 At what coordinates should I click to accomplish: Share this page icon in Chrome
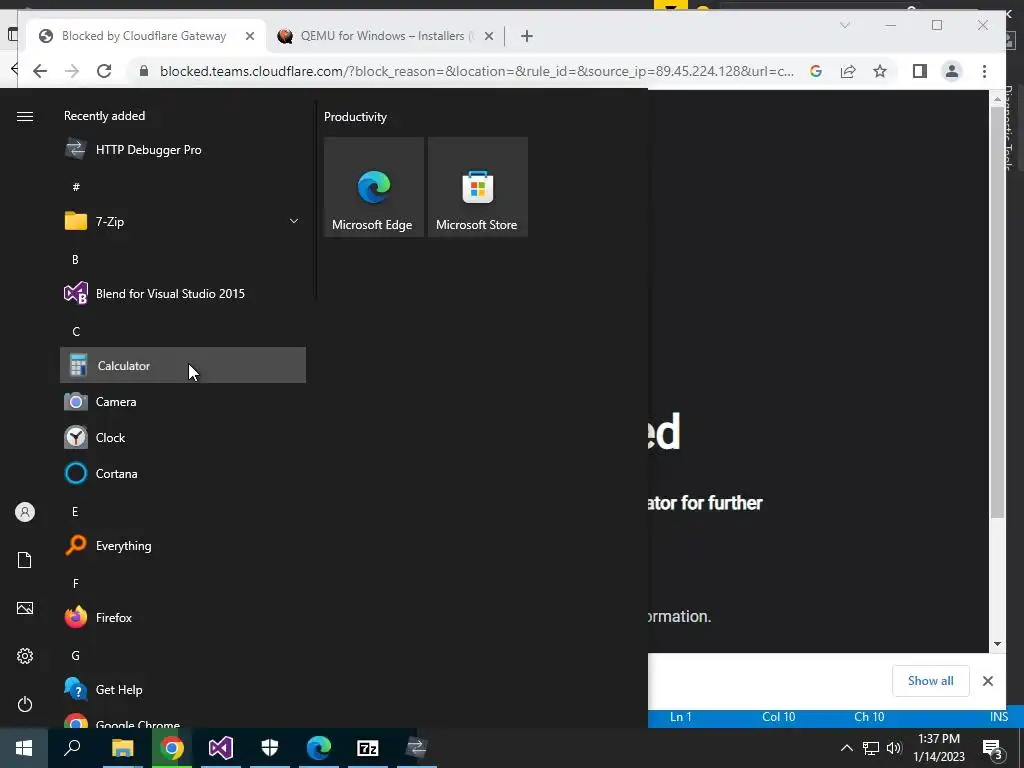[848, 71]
